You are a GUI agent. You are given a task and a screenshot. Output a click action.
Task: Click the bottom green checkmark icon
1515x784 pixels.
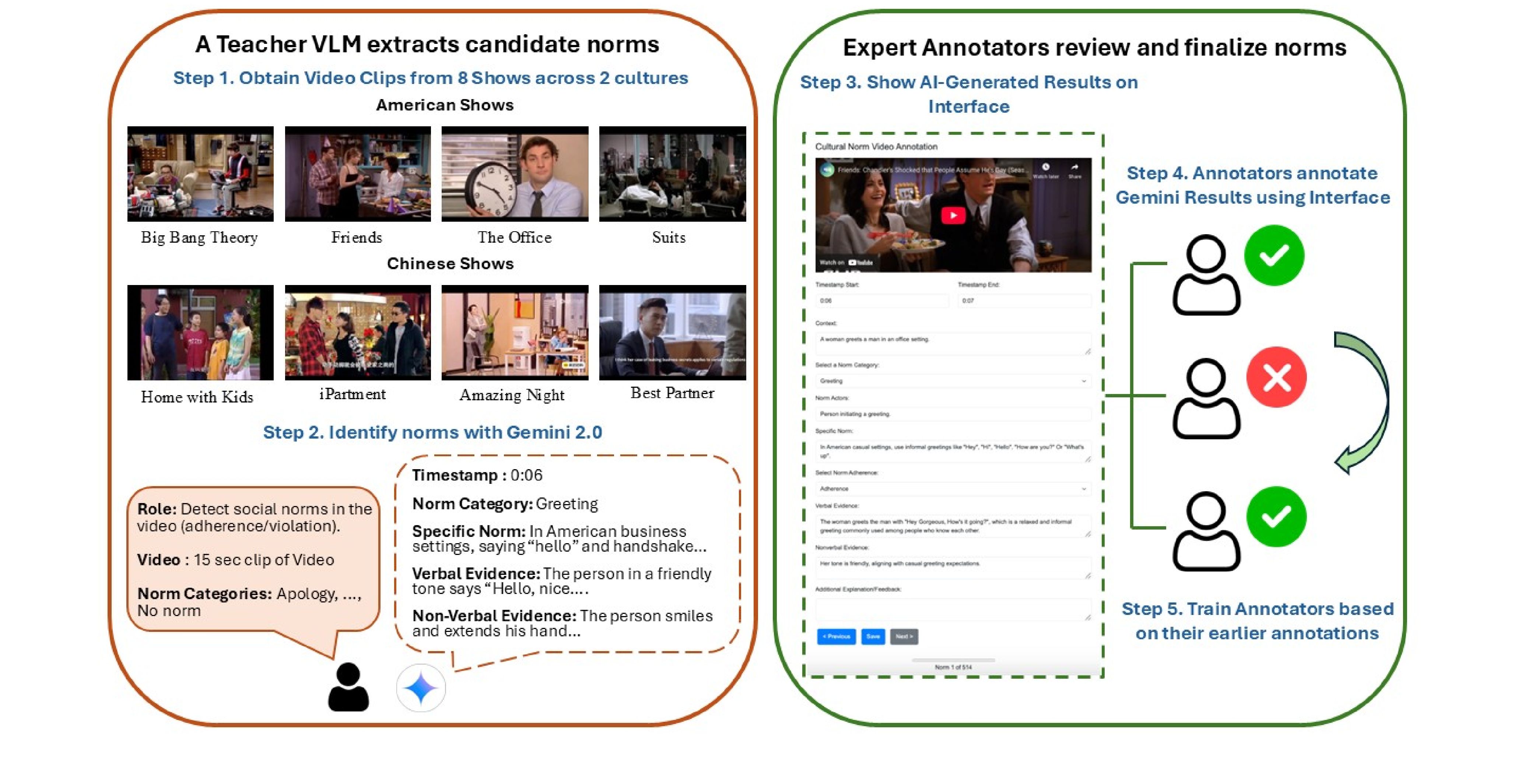coord(1276,516)
